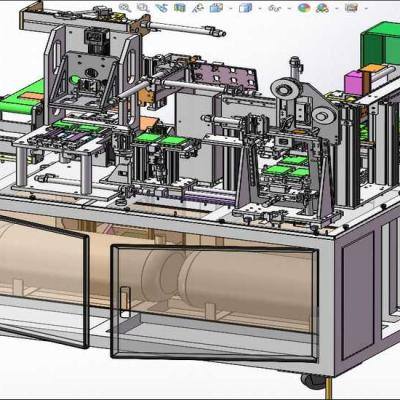Open Edit Appearance color sphere
400x400 pixels.
point(304,8)
